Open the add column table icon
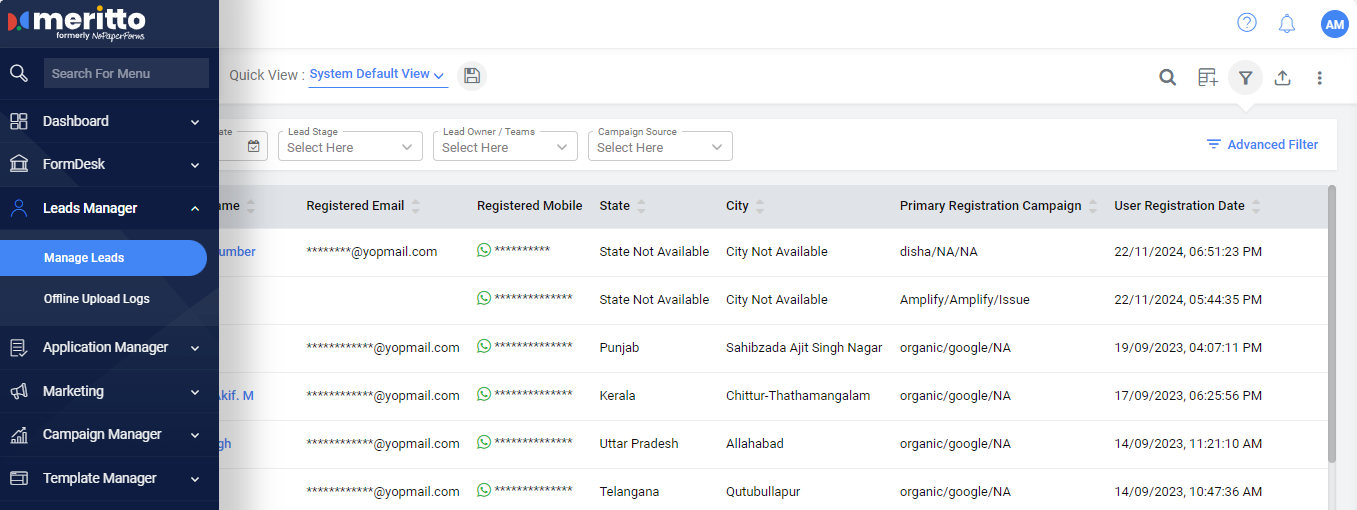This screenshot has width=1357, height=510. pos(1208,77)
